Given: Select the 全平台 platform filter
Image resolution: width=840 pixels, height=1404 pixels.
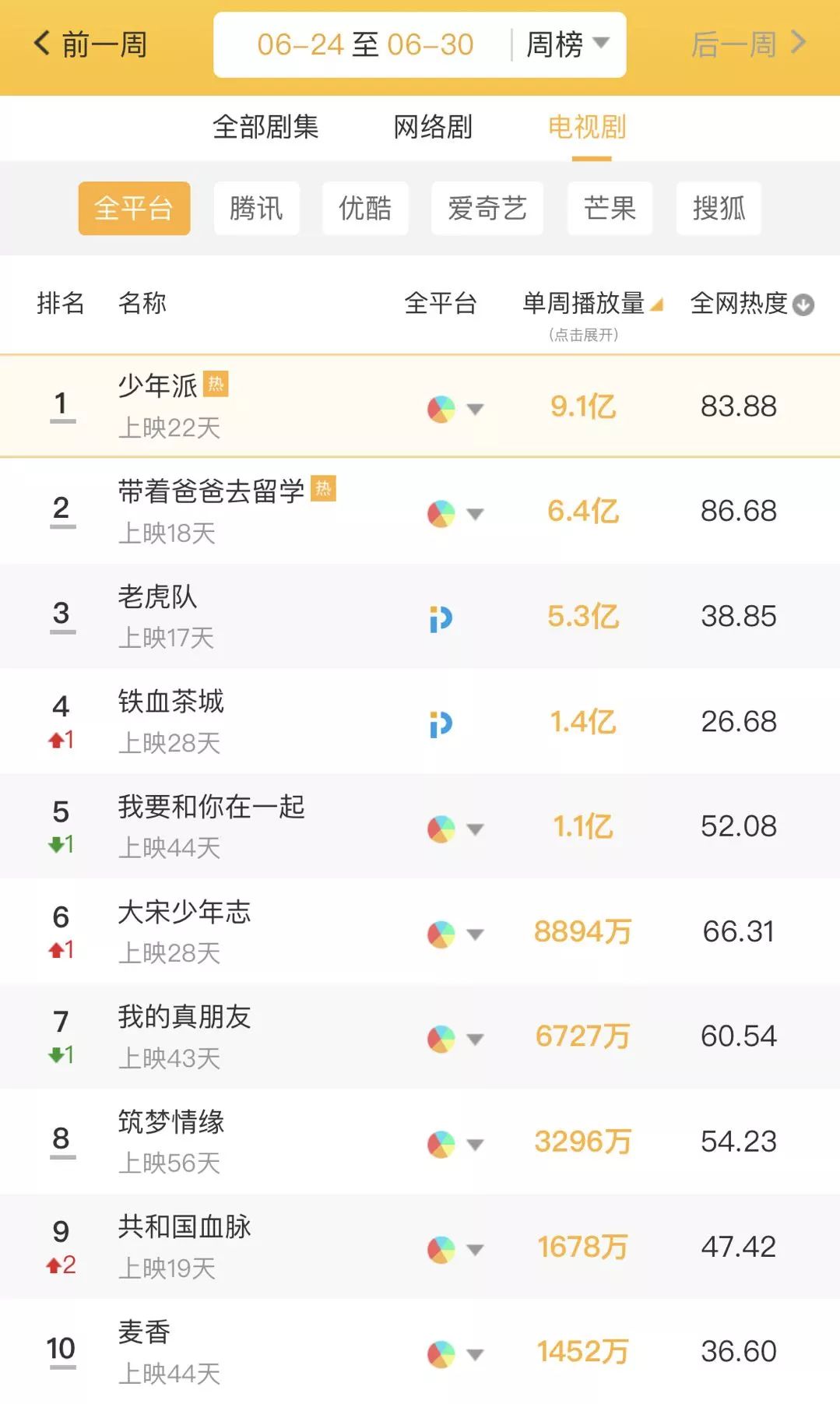Looking at the screenshot, I should 134,208.
